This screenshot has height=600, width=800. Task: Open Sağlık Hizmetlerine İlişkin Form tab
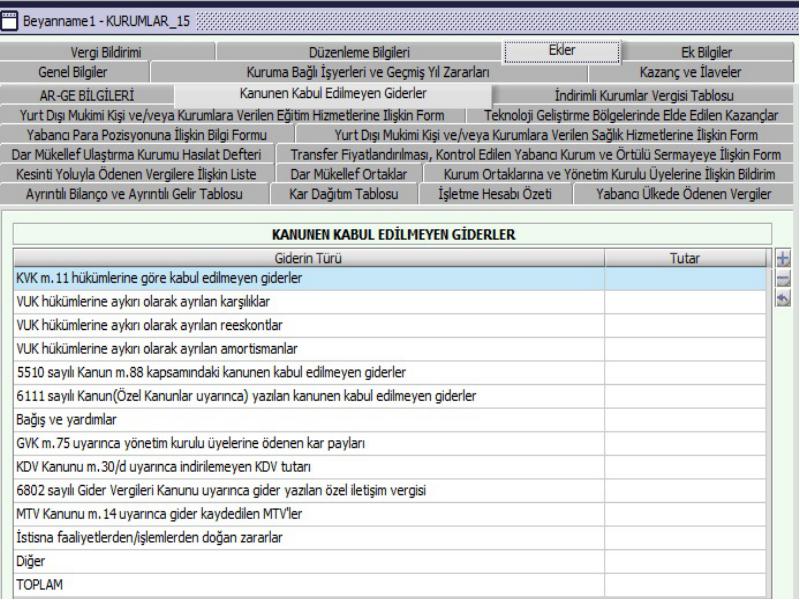pyautogui.click(x=546, y=135)
